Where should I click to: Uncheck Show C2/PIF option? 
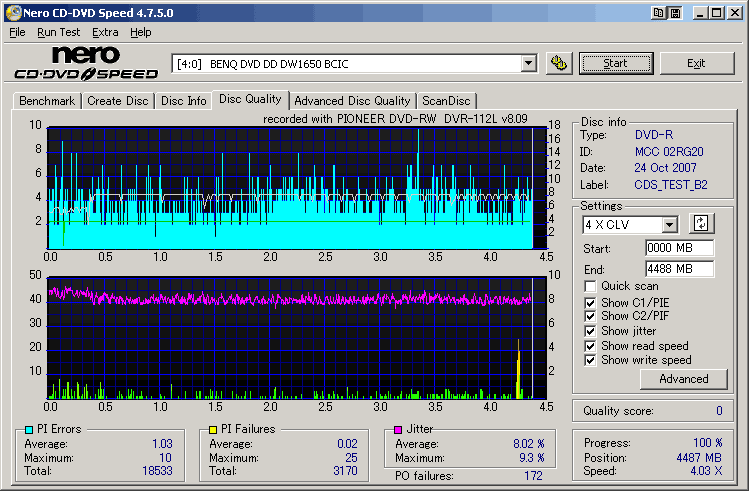(x=590, y=316)
